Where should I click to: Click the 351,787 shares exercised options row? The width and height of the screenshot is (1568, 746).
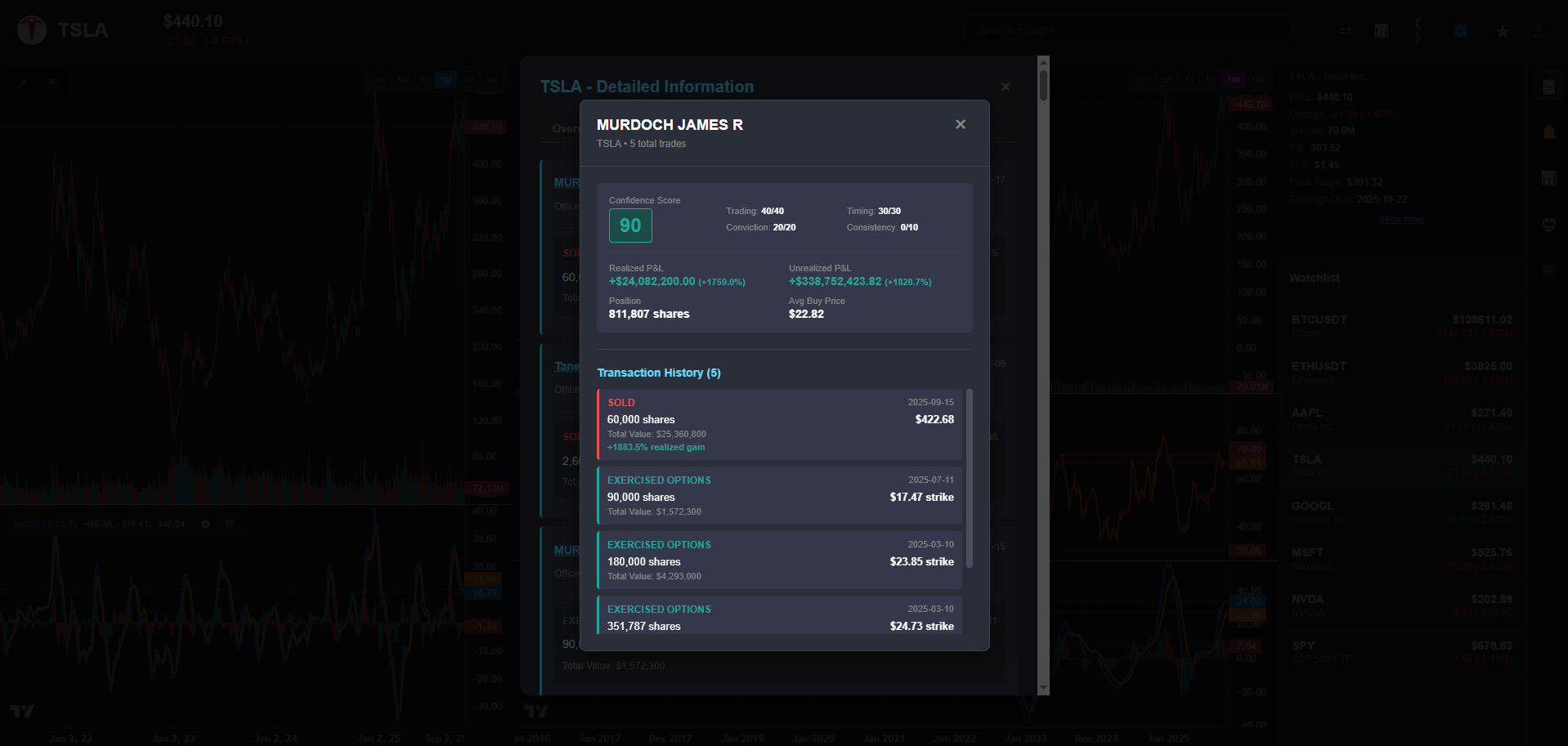(x=780, y=615)
